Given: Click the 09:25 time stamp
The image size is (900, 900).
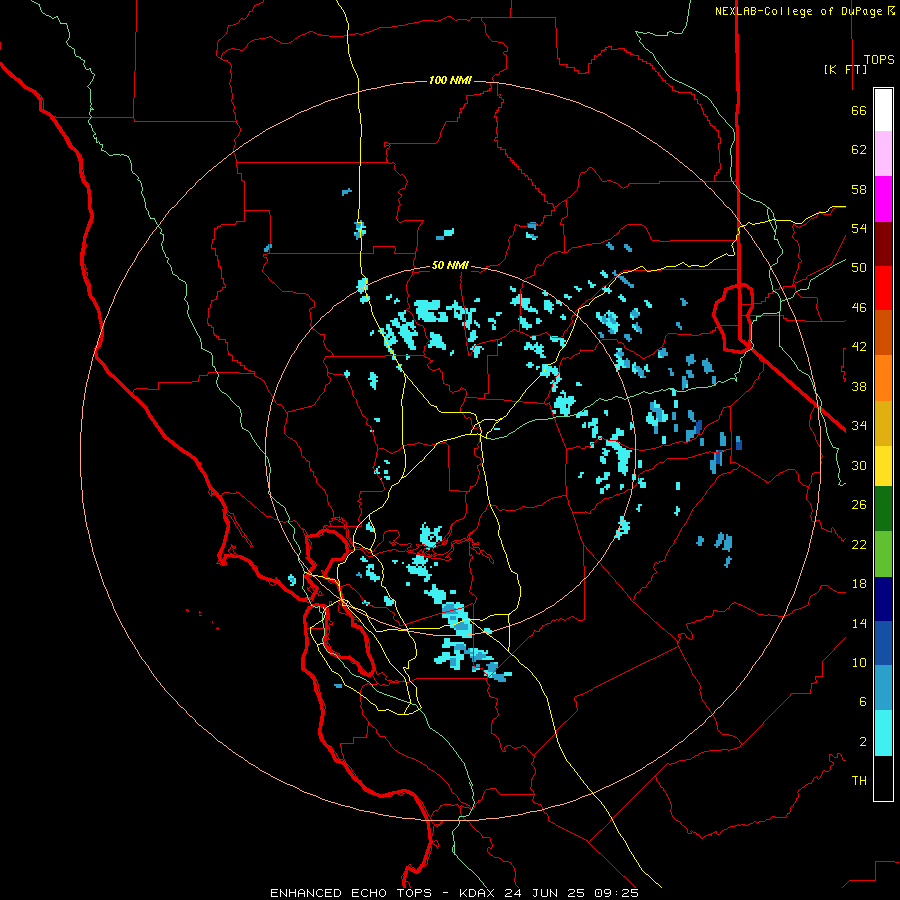Looking at the screenshot, I should [x=616, y=893].
